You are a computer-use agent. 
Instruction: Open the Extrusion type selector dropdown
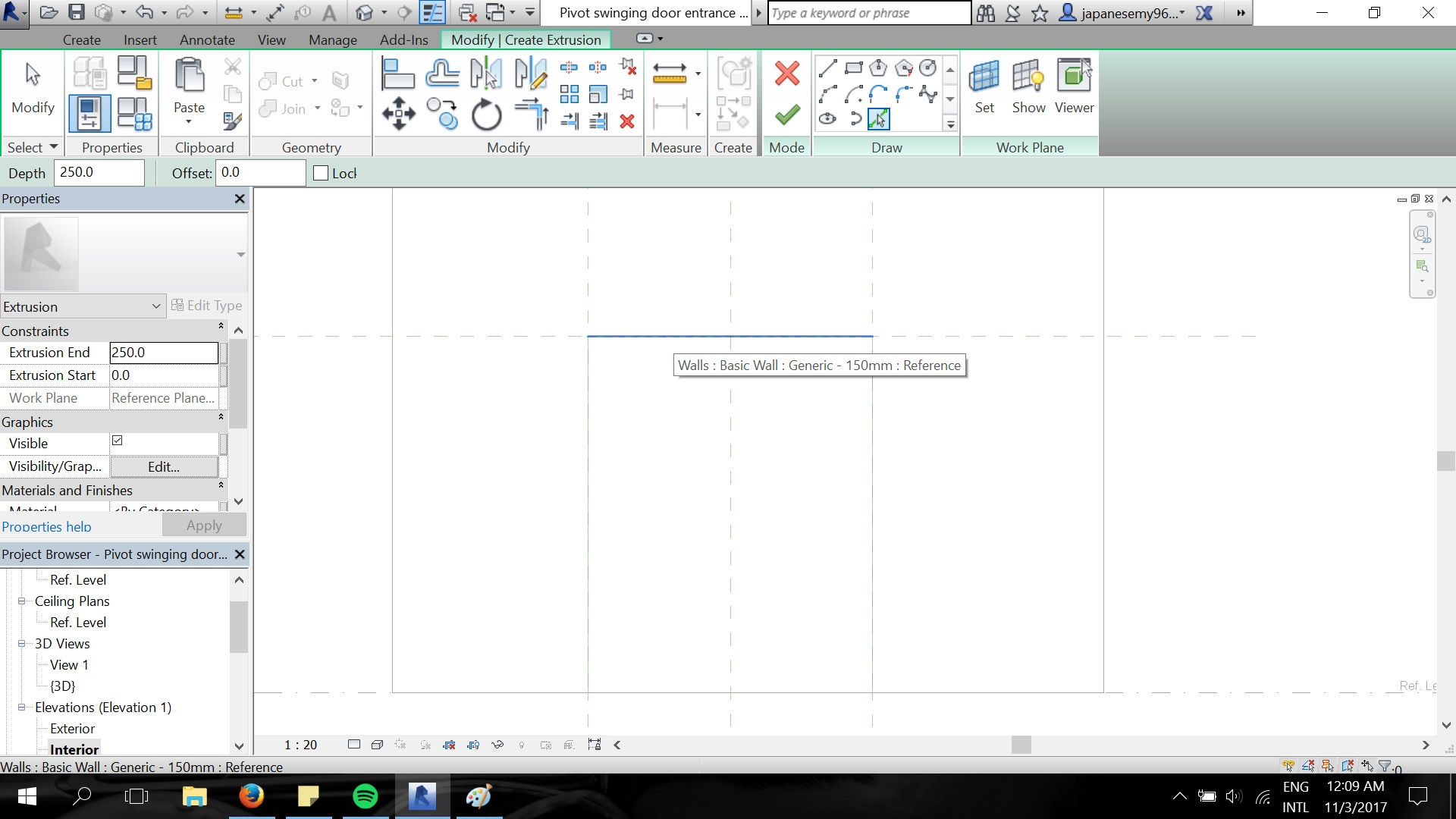click(x=82, y=306)
